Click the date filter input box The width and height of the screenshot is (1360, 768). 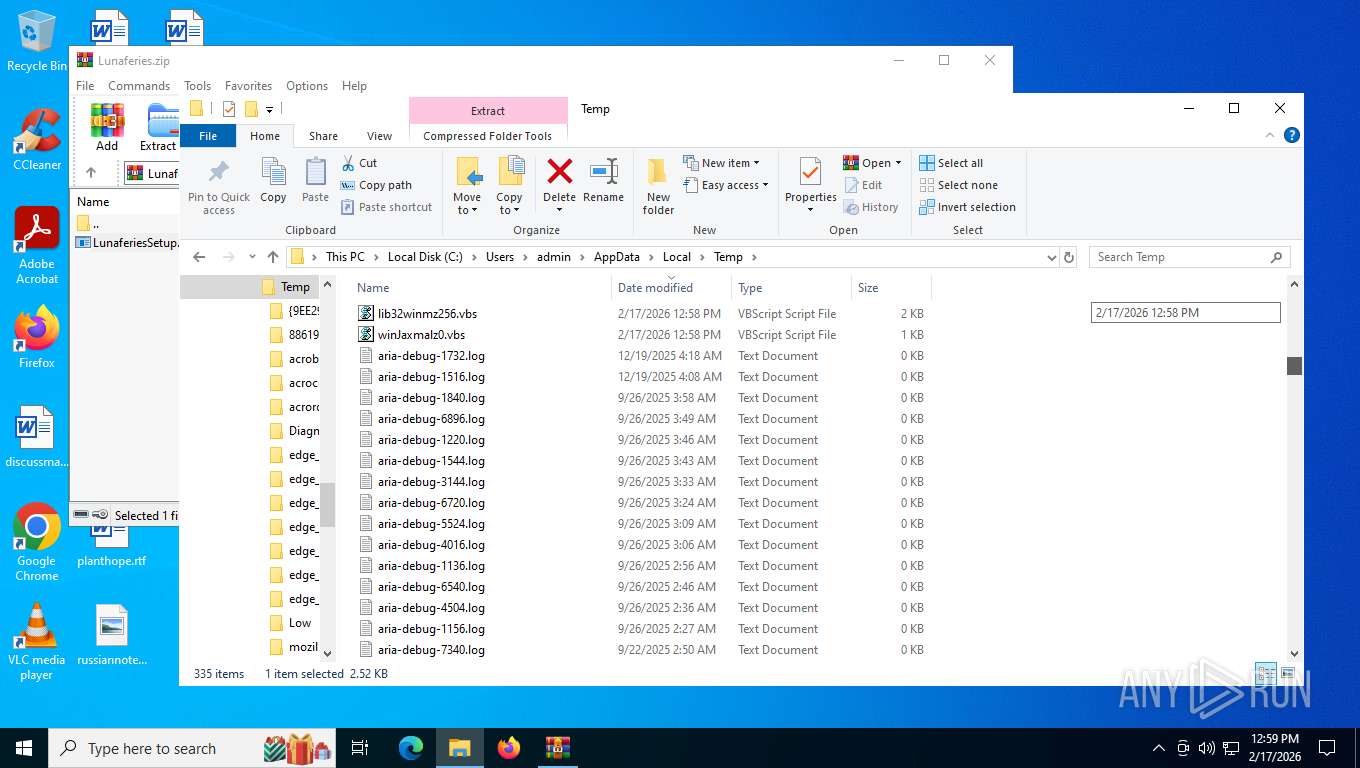coord(1185,312)
